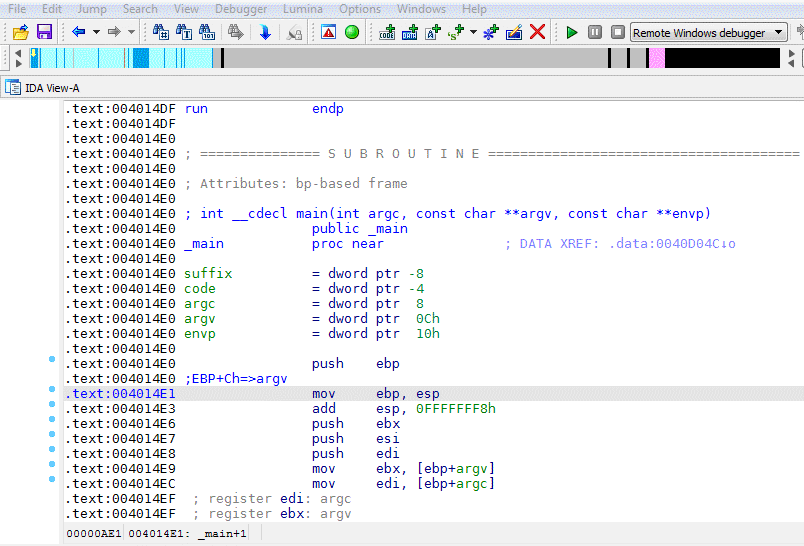Open the Jump forward history dropdown
The height and width of the screenshot is (546, 804).
pos(131,32)
